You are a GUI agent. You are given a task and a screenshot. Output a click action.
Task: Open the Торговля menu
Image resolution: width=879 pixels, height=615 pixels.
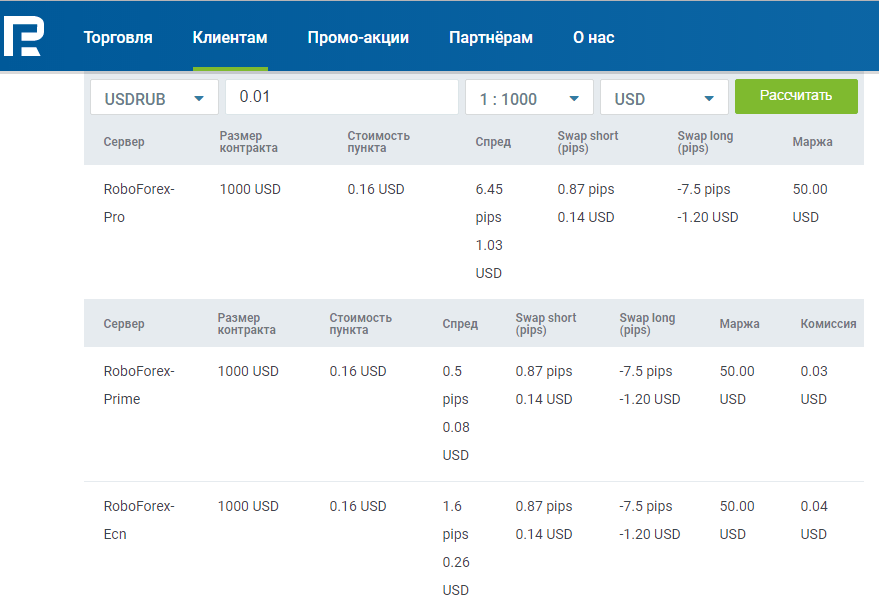pyautogui.click(x=118, y=38)
